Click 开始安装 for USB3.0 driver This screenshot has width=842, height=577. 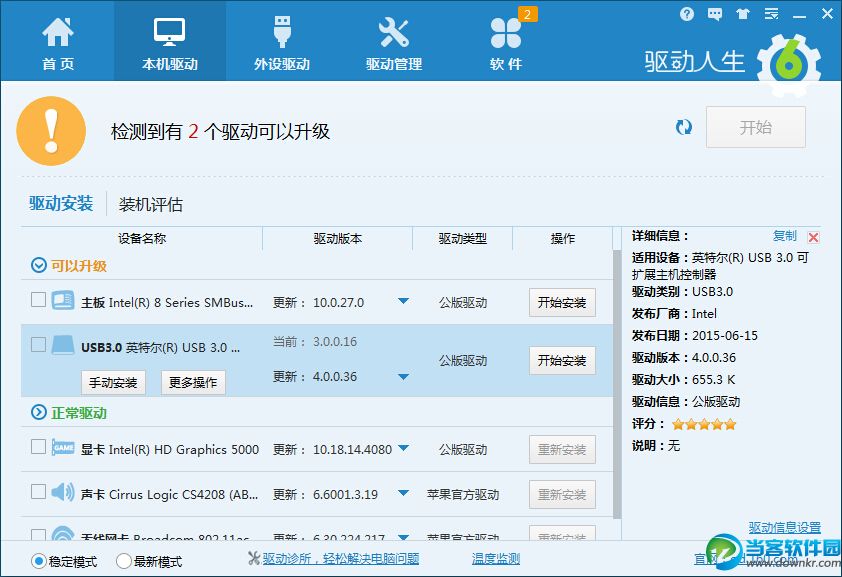[x=562, y=360]
